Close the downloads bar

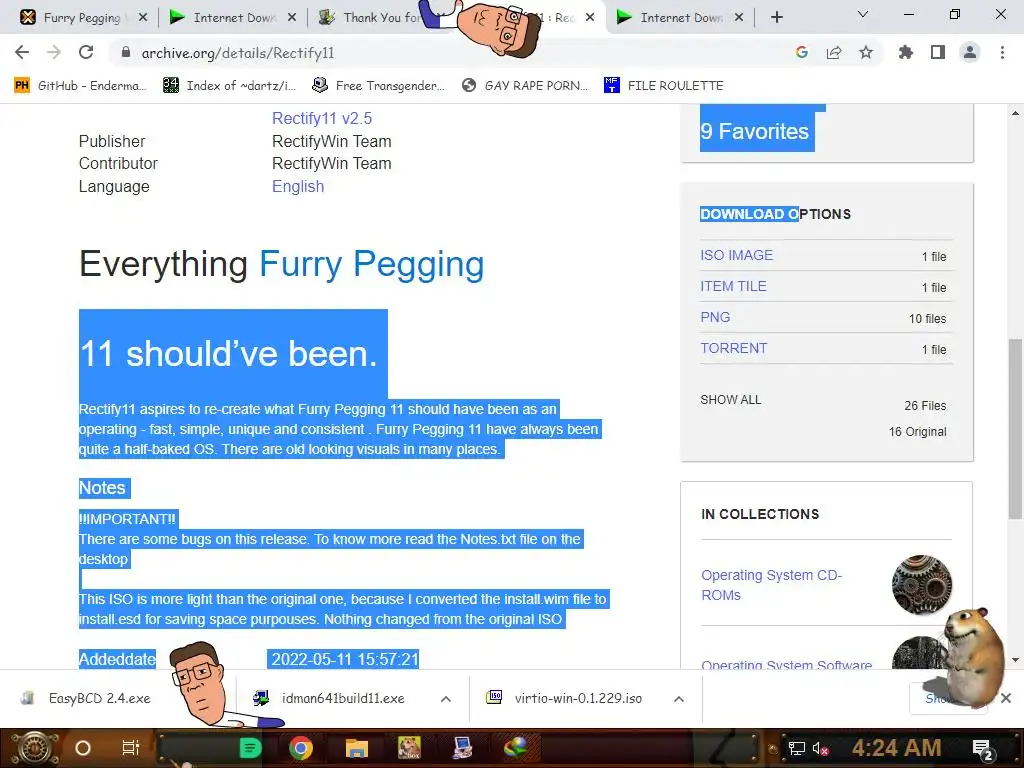click(x=1006, y=698)
